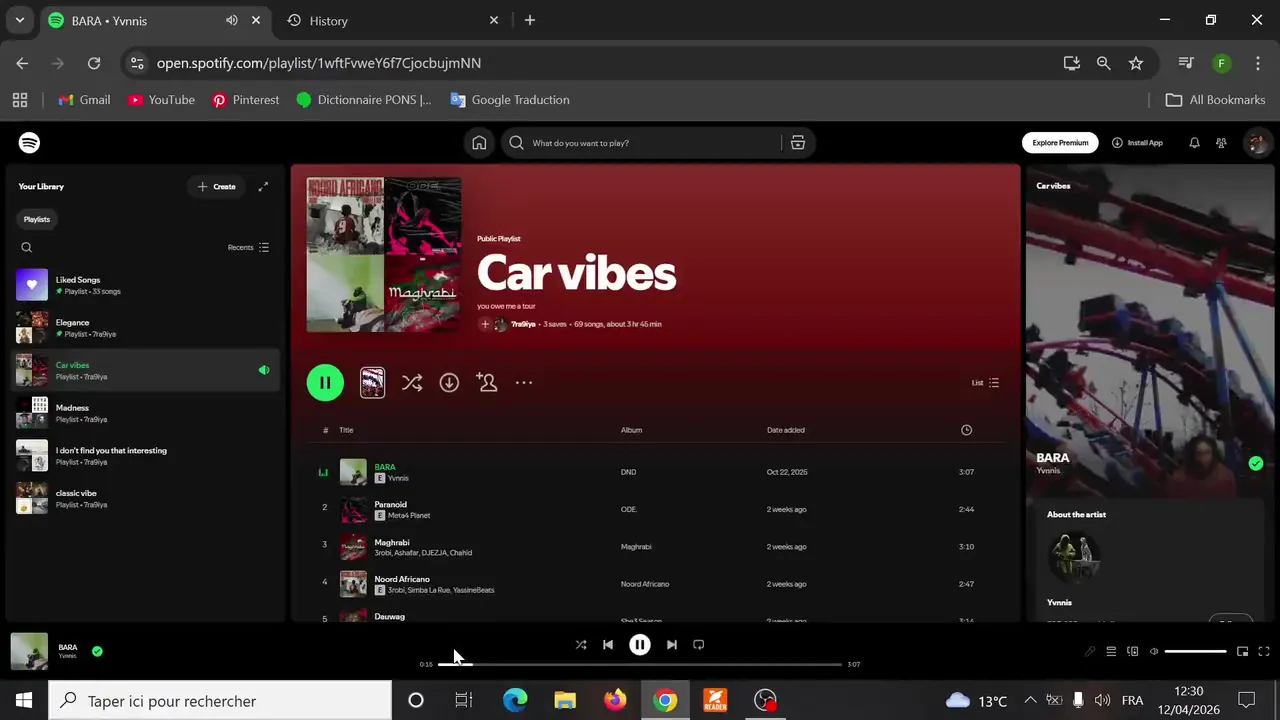
Task: Open more options for Car vibes
Action: (x=524, y=383)
